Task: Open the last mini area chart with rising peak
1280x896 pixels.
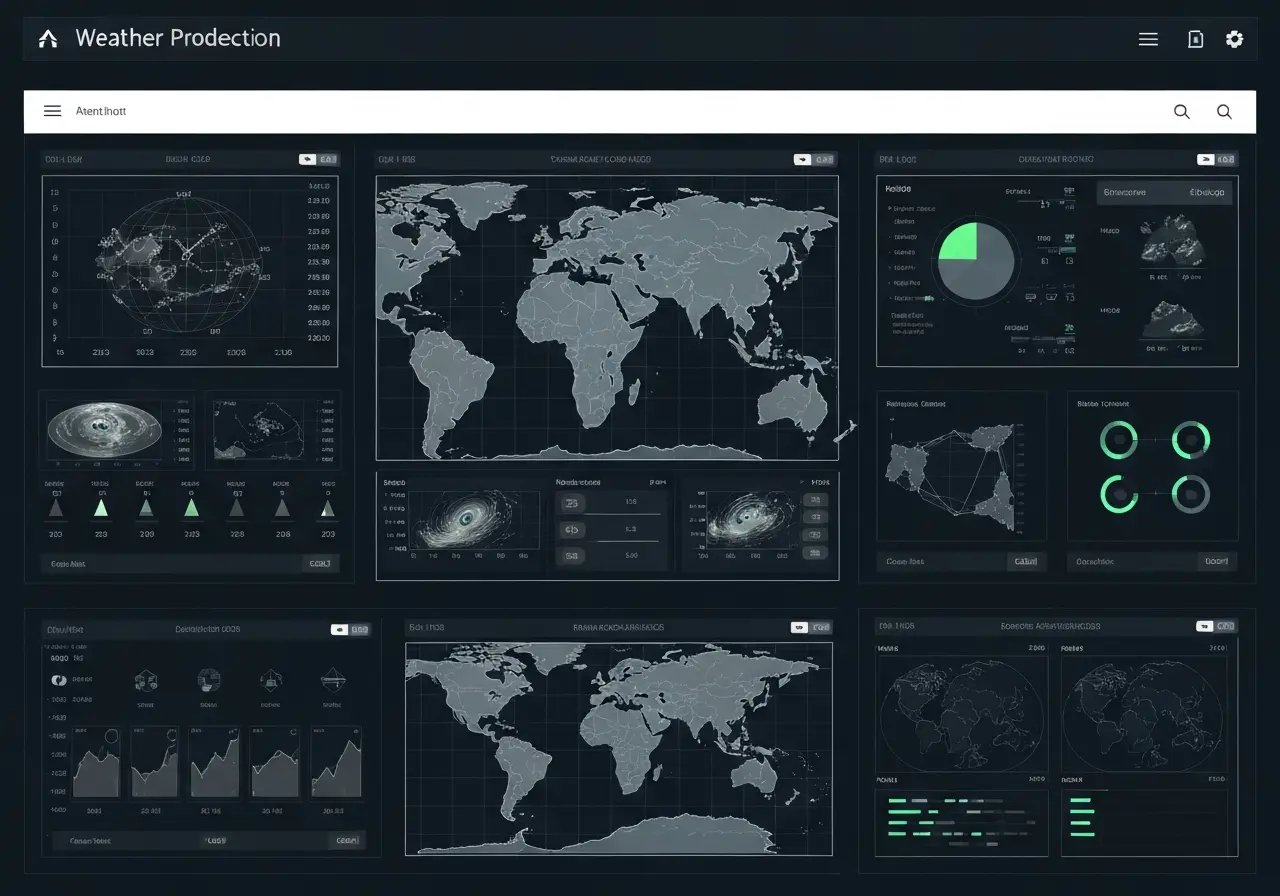Action: coord(336,762)
